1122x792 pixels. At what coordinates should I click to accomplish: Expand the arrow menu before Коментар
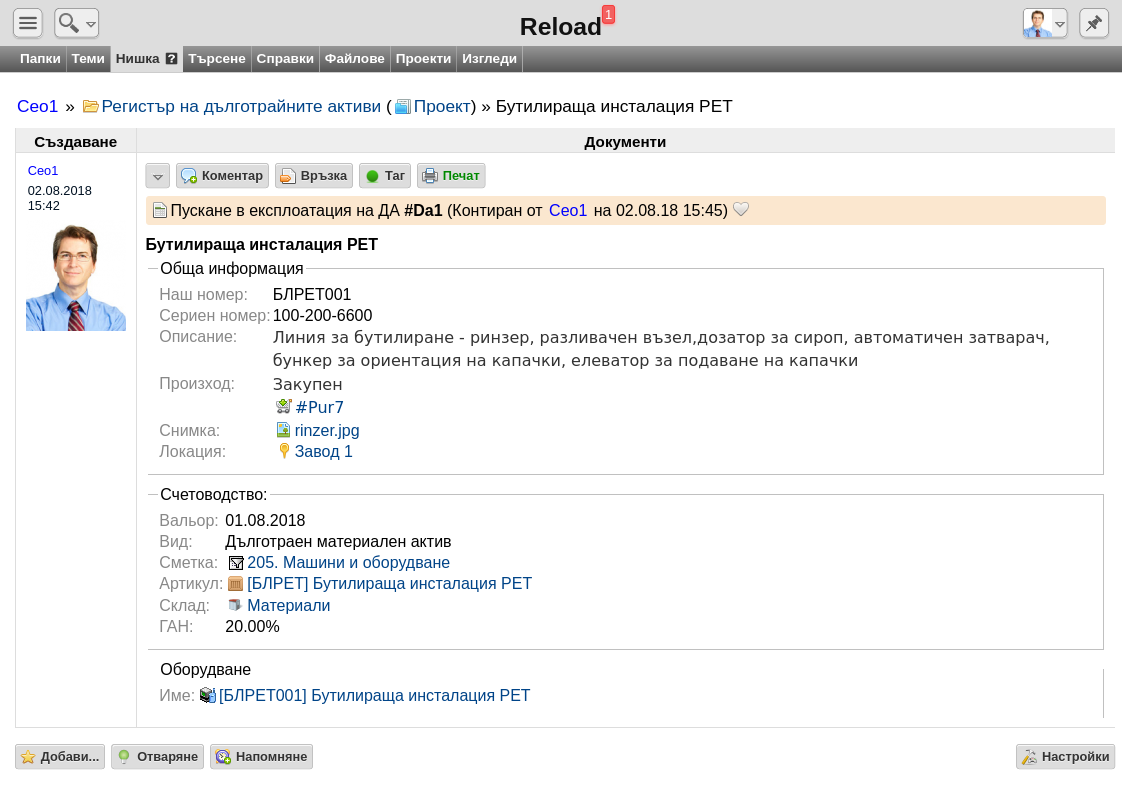pos(157,176)
